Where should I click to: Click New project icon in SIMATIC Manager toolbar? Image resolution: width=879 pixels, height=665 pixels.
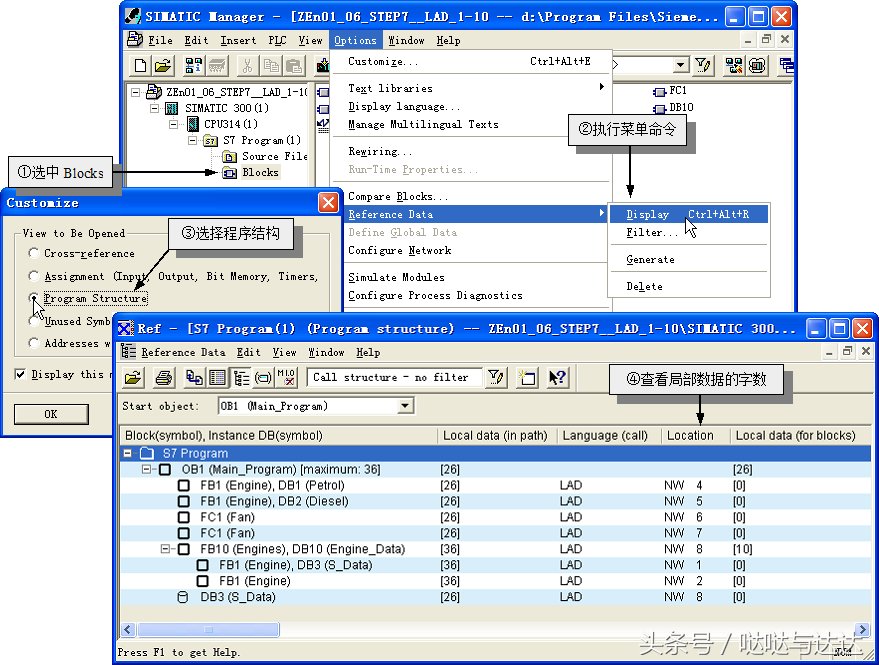[x=140, y=66]
